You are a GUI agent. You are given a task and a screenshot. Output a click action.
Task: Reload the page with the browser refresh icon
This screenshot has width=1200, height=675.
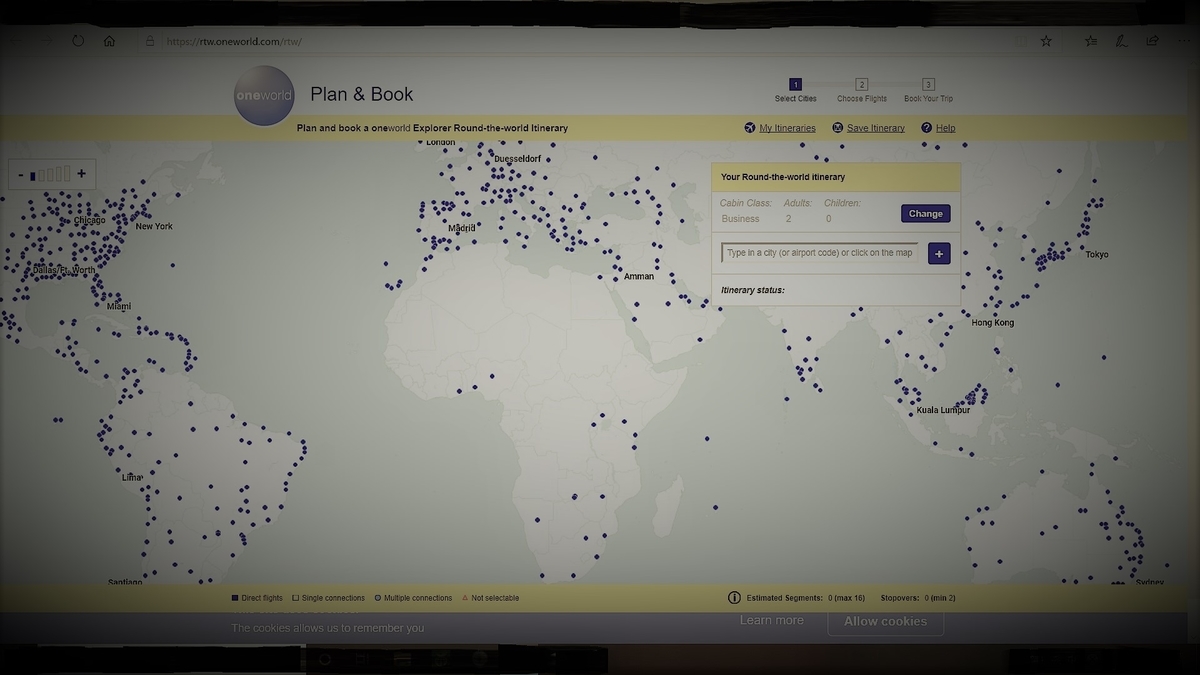(78, 41)
